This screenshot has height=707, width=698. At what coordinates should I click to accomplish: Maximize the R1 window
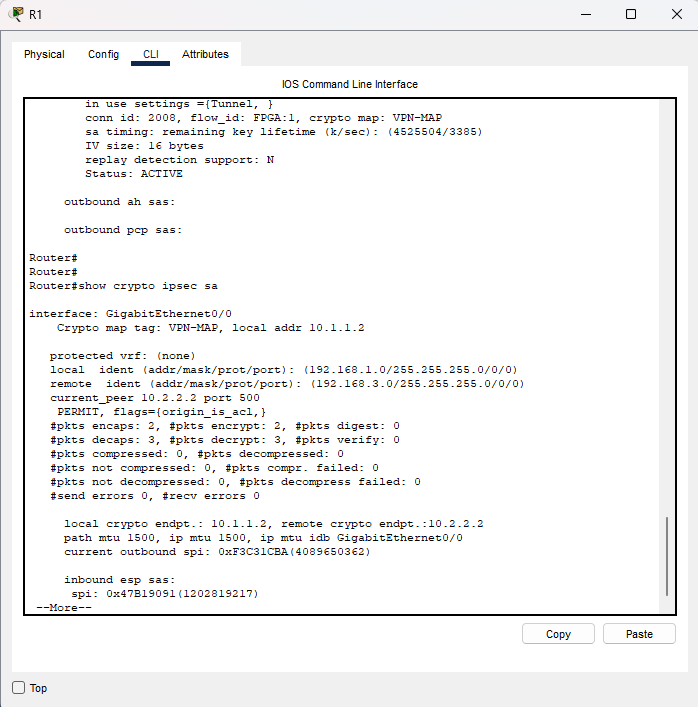631,14
